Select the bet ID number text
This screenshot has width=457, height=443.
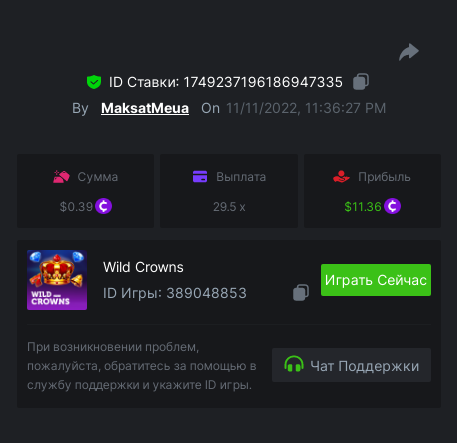[x=263, y=82]
